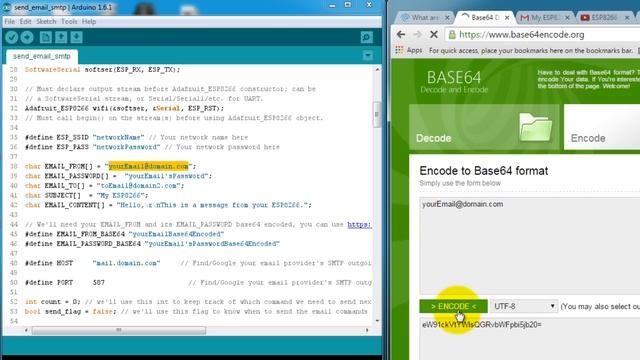Select the send_email_smtp sketch tab
The height and width of the screenshot is (360, 640).
coord(42,56)
